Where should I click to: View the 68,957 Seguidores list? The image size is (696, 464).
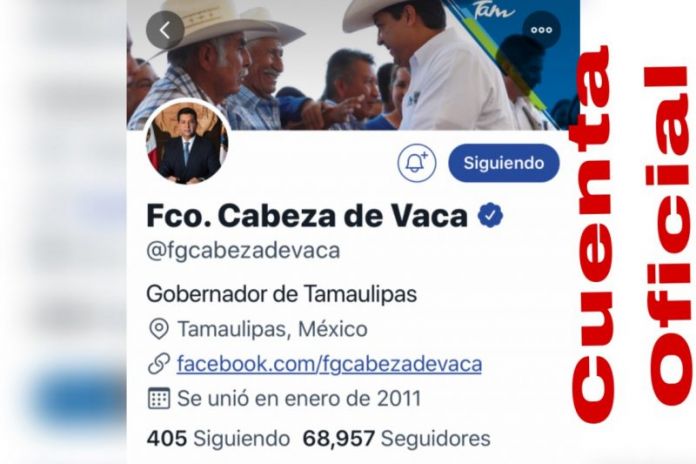396,439
